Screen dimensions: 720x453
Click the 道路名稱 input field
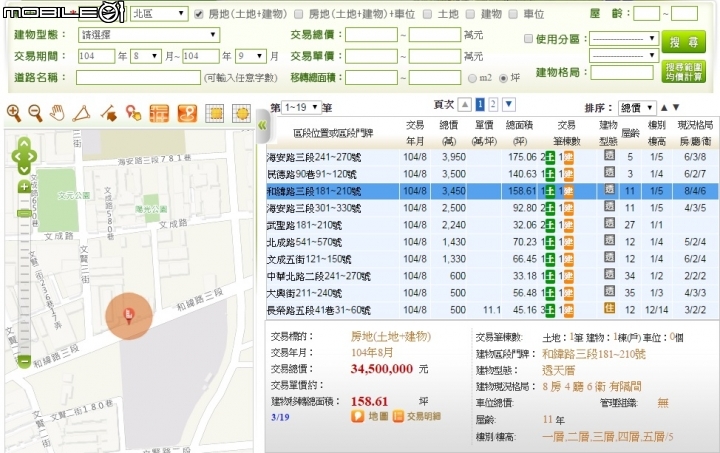[x=138, y=77]
